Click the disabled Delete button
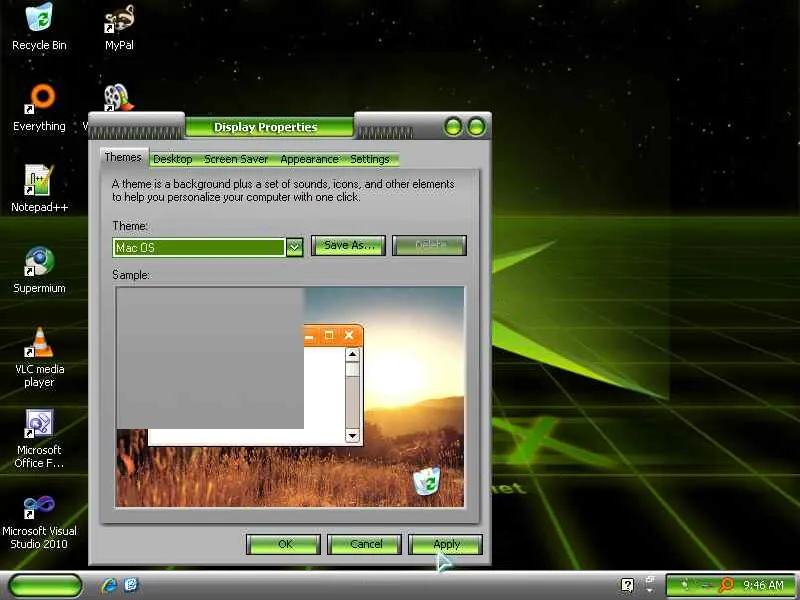 (x=430, y=245)
